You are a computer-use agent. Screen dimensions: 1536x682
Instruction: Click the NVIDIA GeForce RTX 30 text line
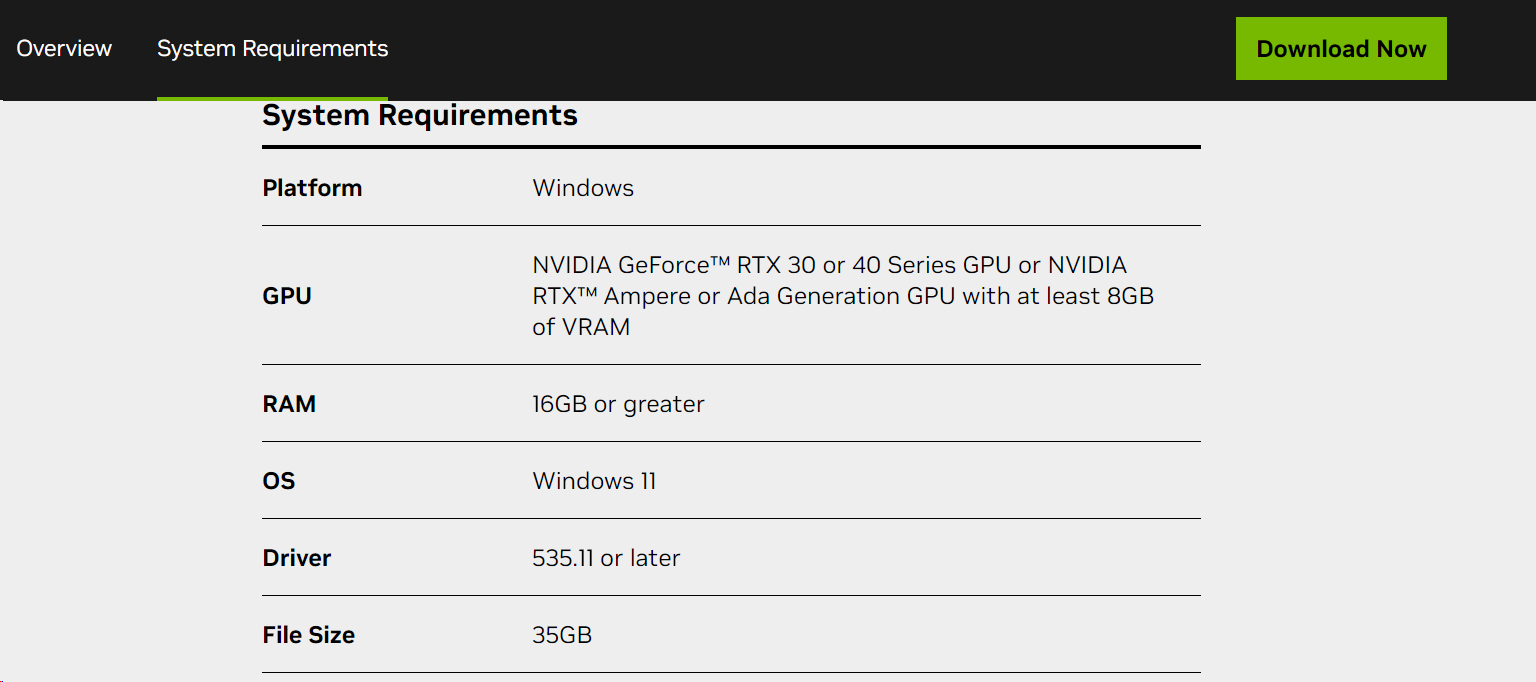(x=829, y=265)
